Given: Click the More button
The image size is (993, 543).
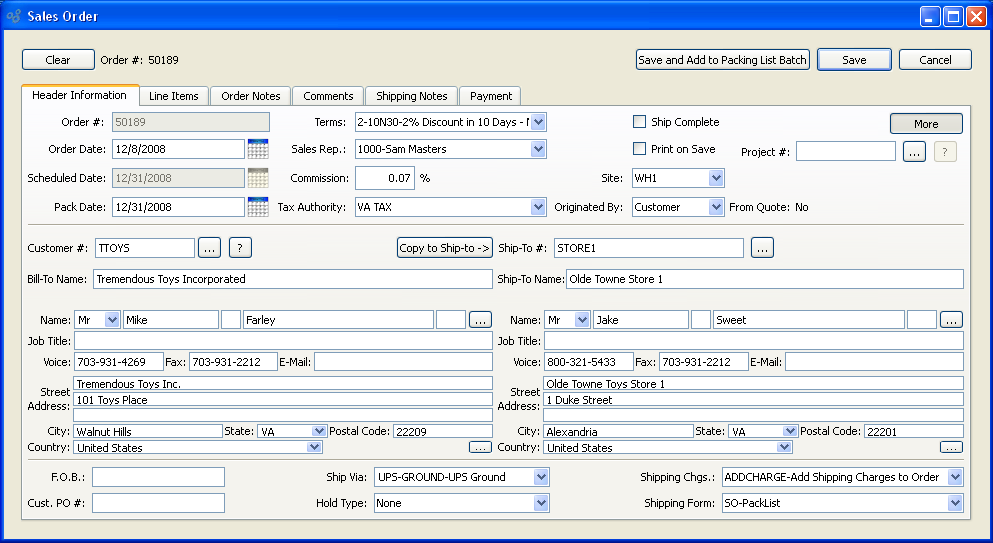Looking at the screenshot, I should coord(926,124).
